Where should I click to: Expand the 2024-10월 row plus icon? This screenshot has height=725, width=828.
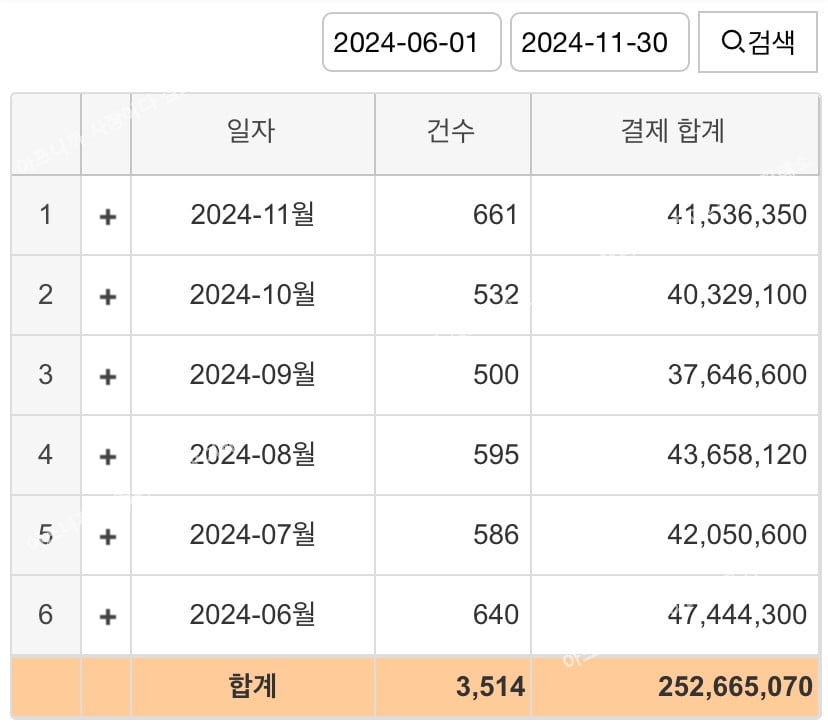click(x=108, y=296)
